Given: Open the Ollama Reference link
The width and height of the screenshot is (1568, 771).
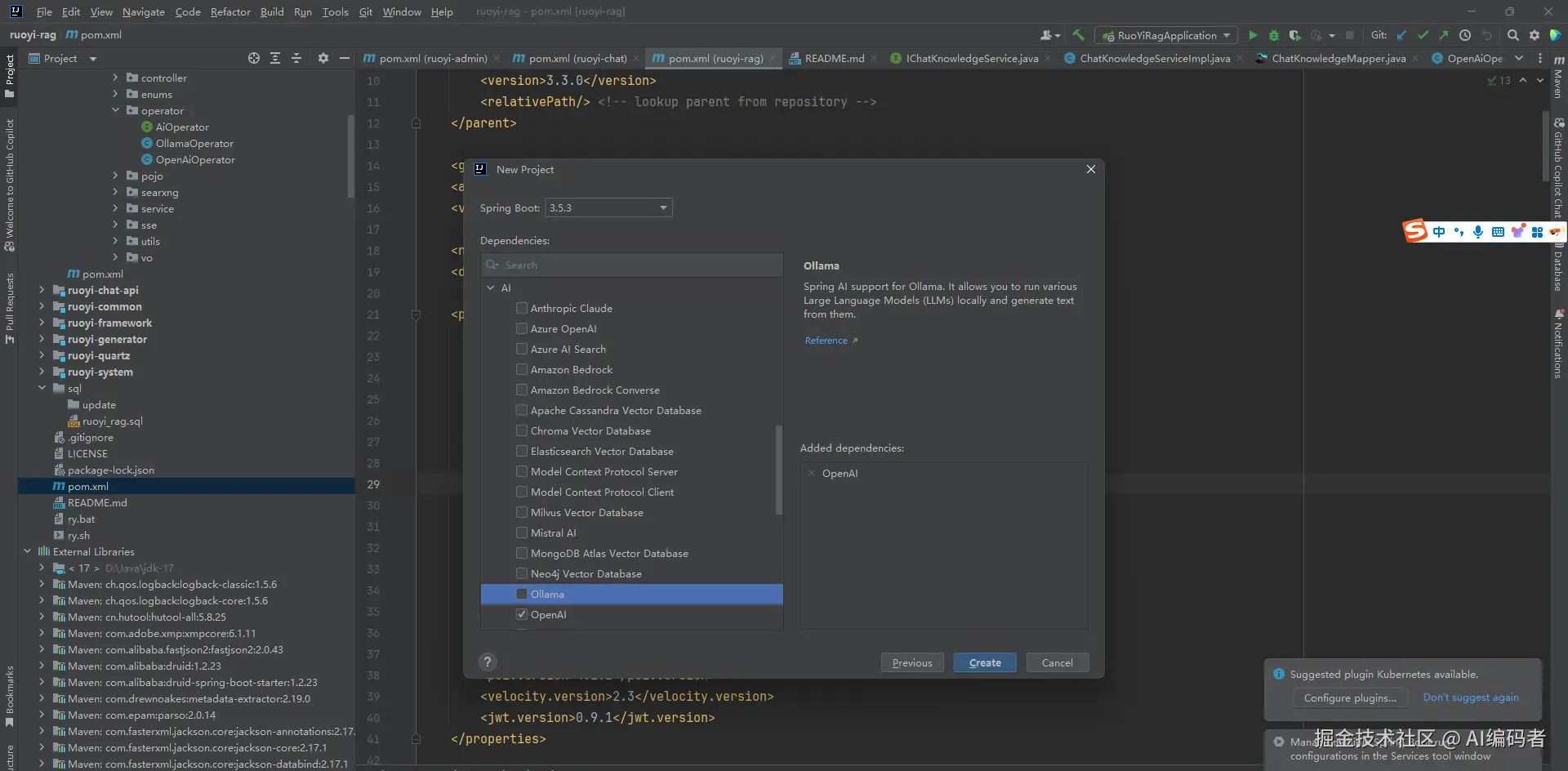Looking at the screenshot, I should coord(826,341).
